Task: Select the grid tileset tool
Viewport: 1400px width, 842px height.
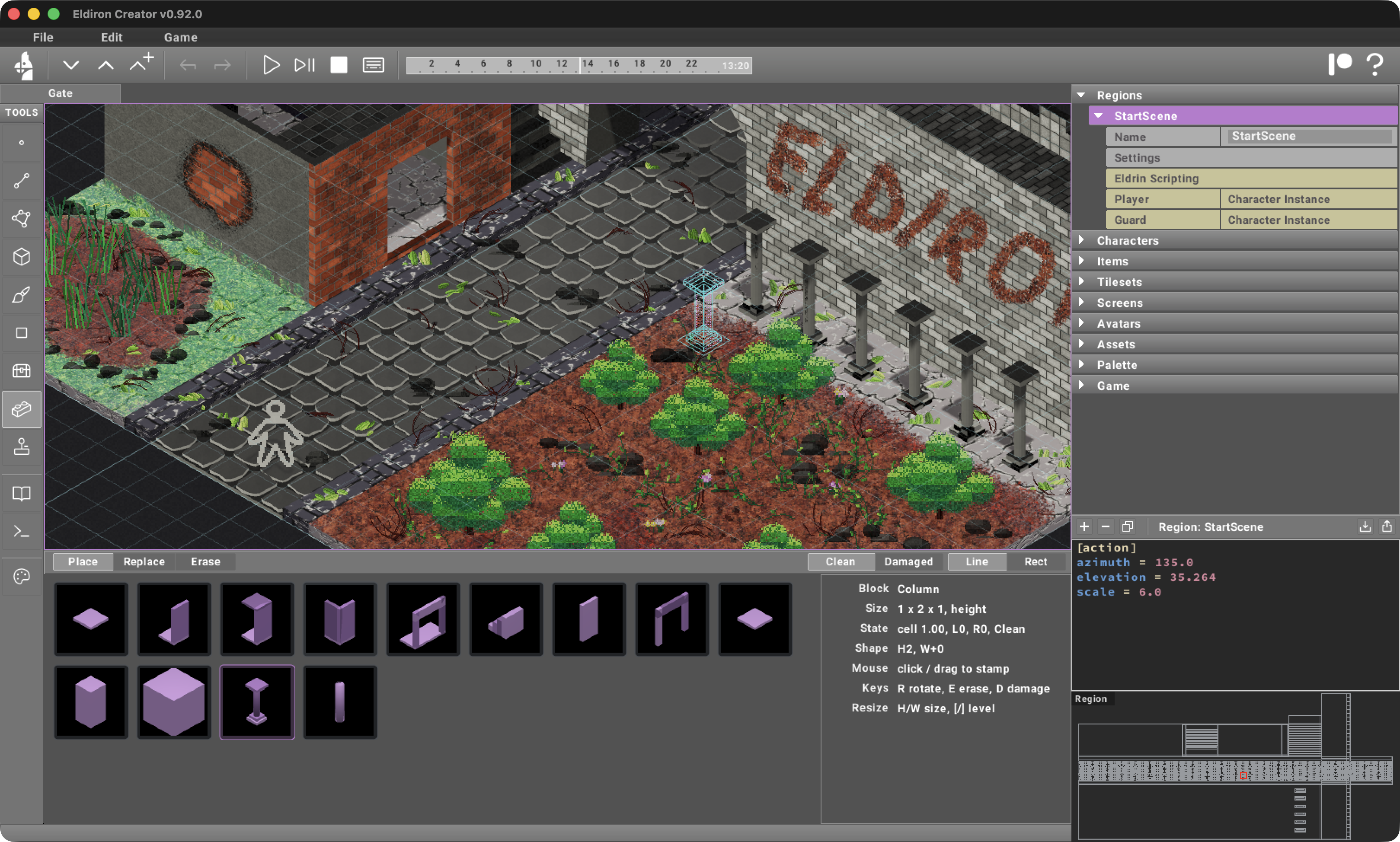Action: (22, 371)
